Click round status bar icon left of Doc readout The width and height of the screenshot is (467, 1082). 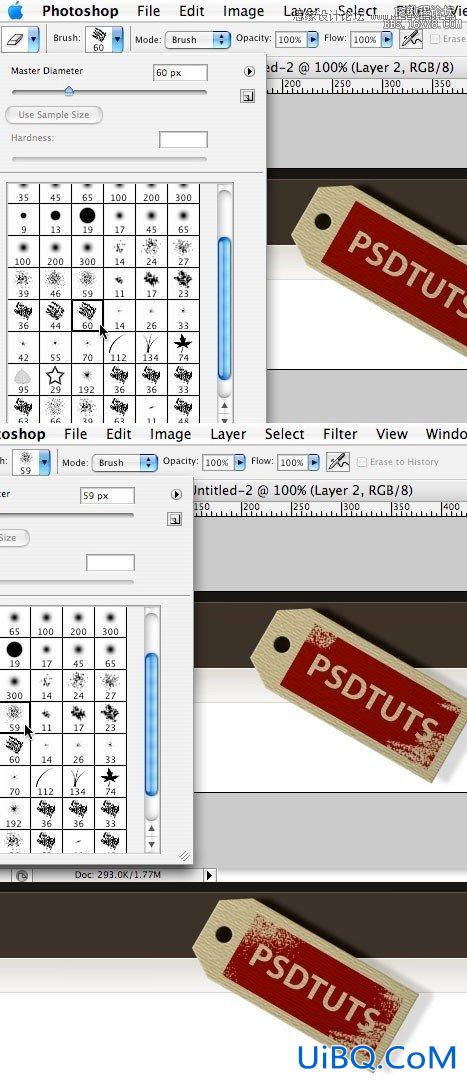(x=21, y=876)
